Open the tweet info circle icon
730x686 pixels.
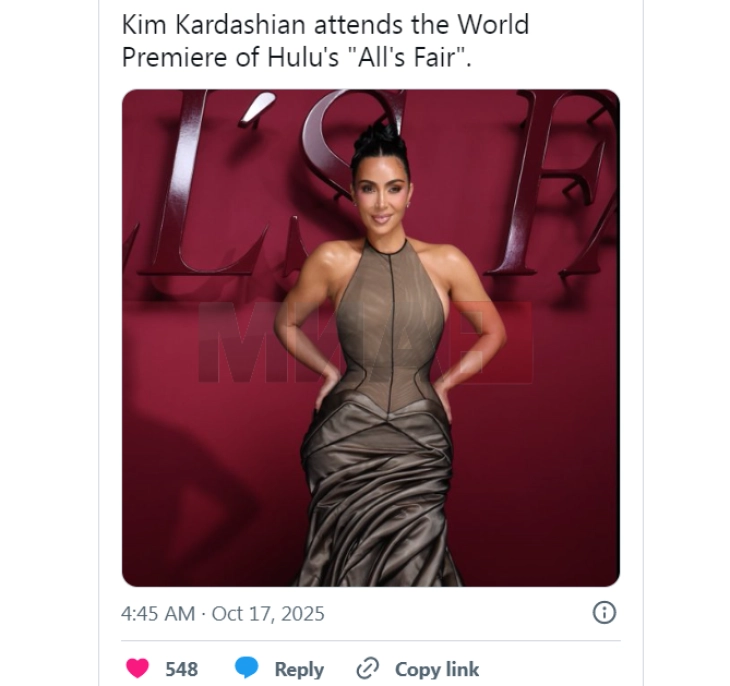(604, 612)
